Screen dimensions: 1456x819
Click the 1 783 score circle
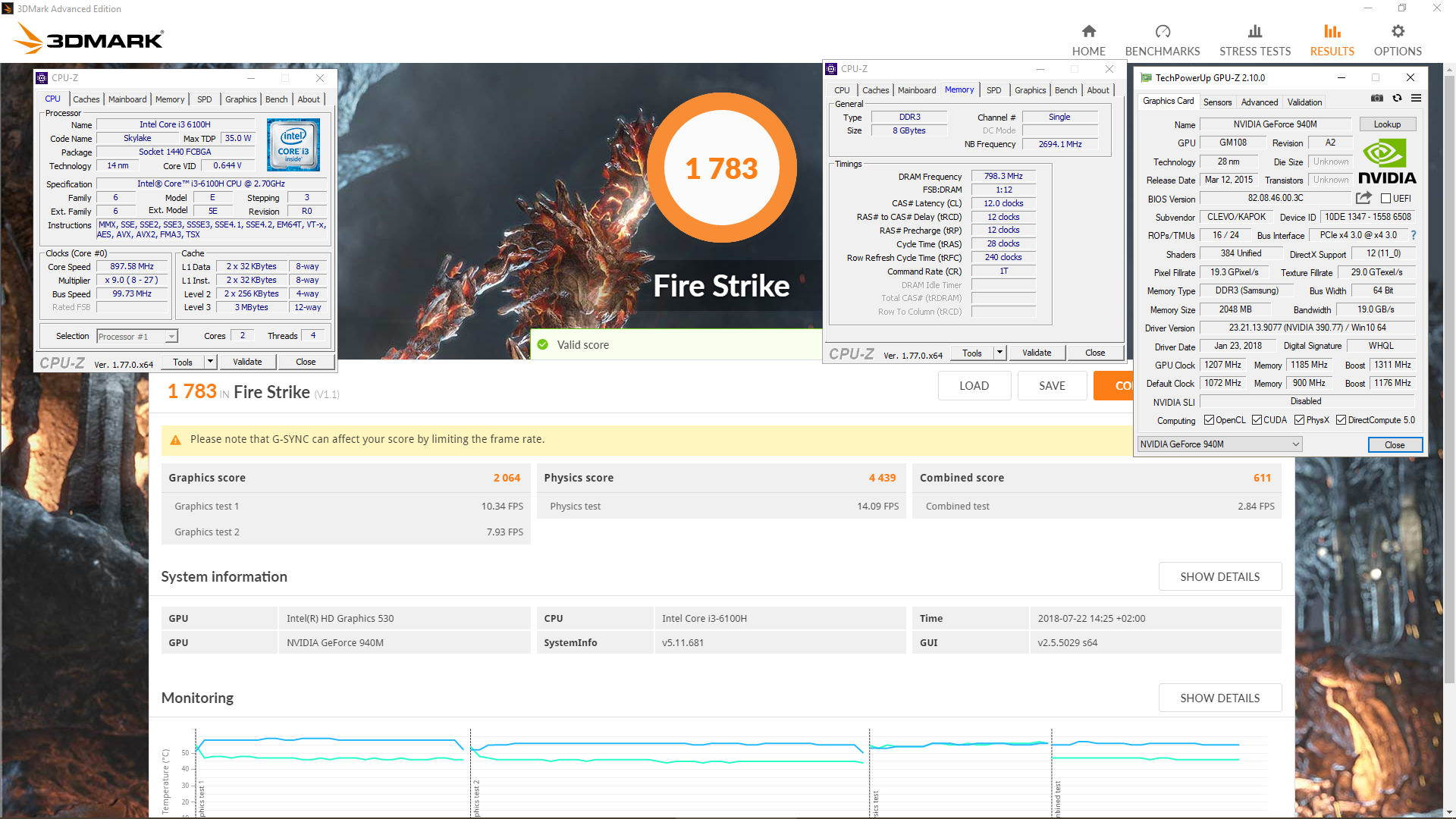[721, 168]
